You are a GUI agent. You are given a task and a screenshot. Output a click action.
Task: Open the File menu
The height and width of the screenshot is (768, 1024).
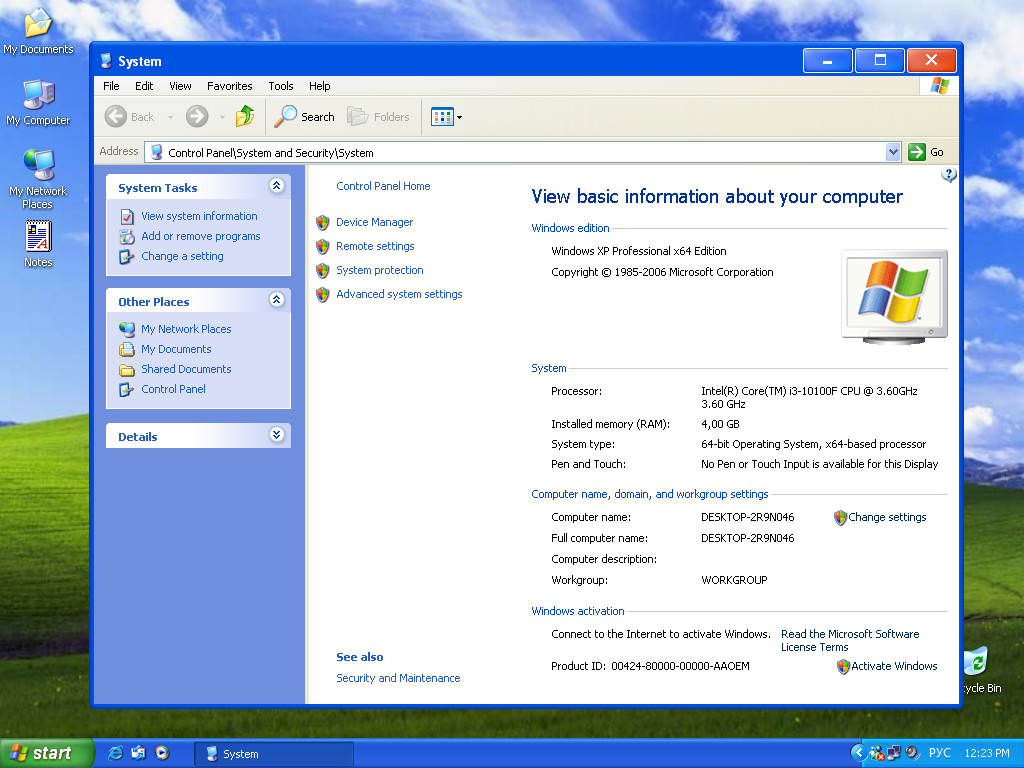111,86
